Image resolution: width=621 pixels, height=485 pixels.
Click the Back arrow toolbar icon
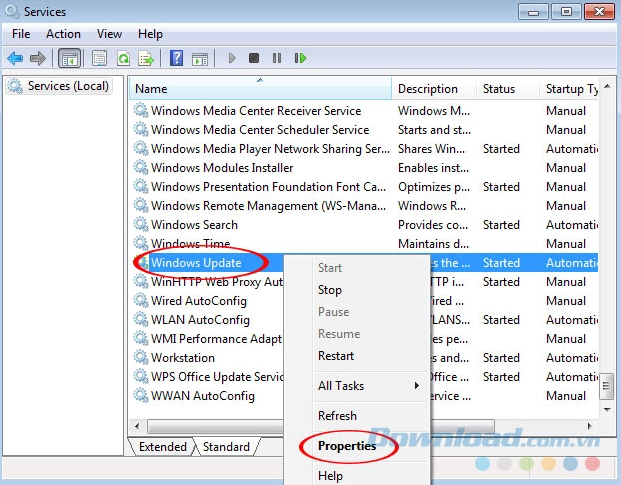[x=15, y=59]
